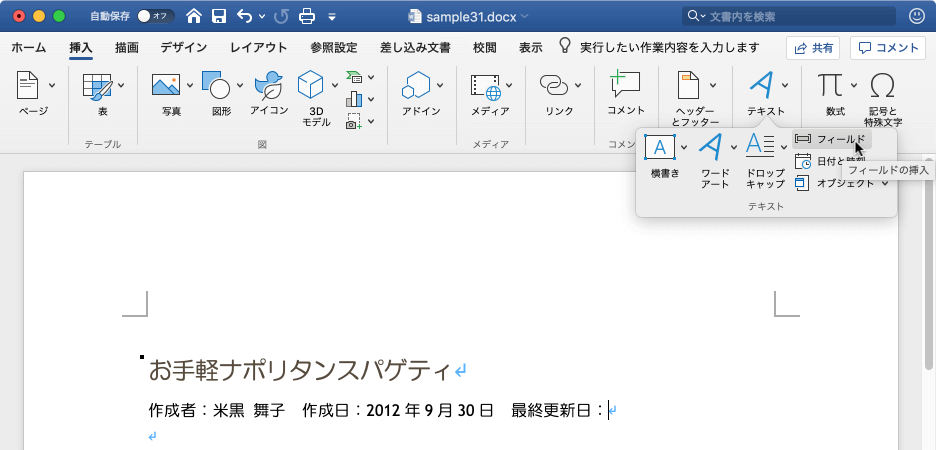
Task: Insert a table using the 表 icon
Action: click(x=97, y=85)
